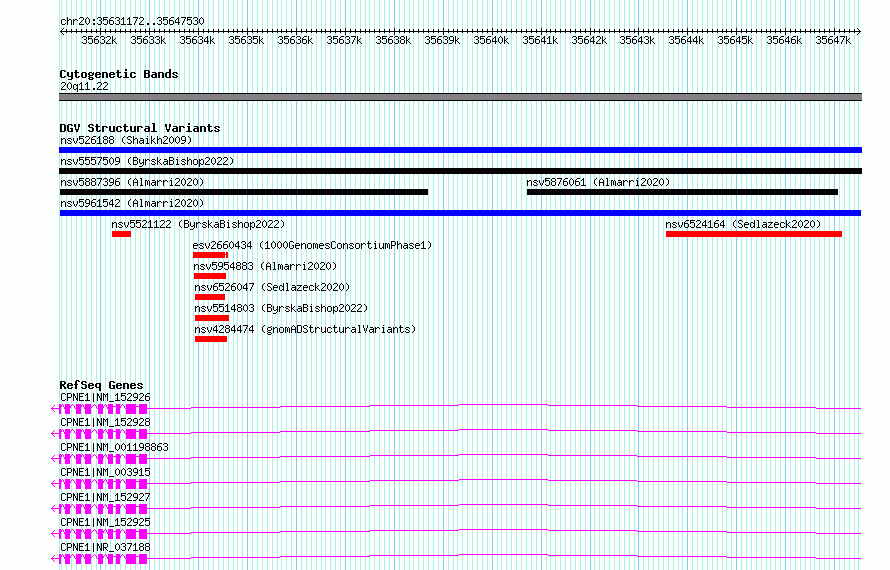Open the CPNE1|NM_152928 transcript label

tap(105, 422)
